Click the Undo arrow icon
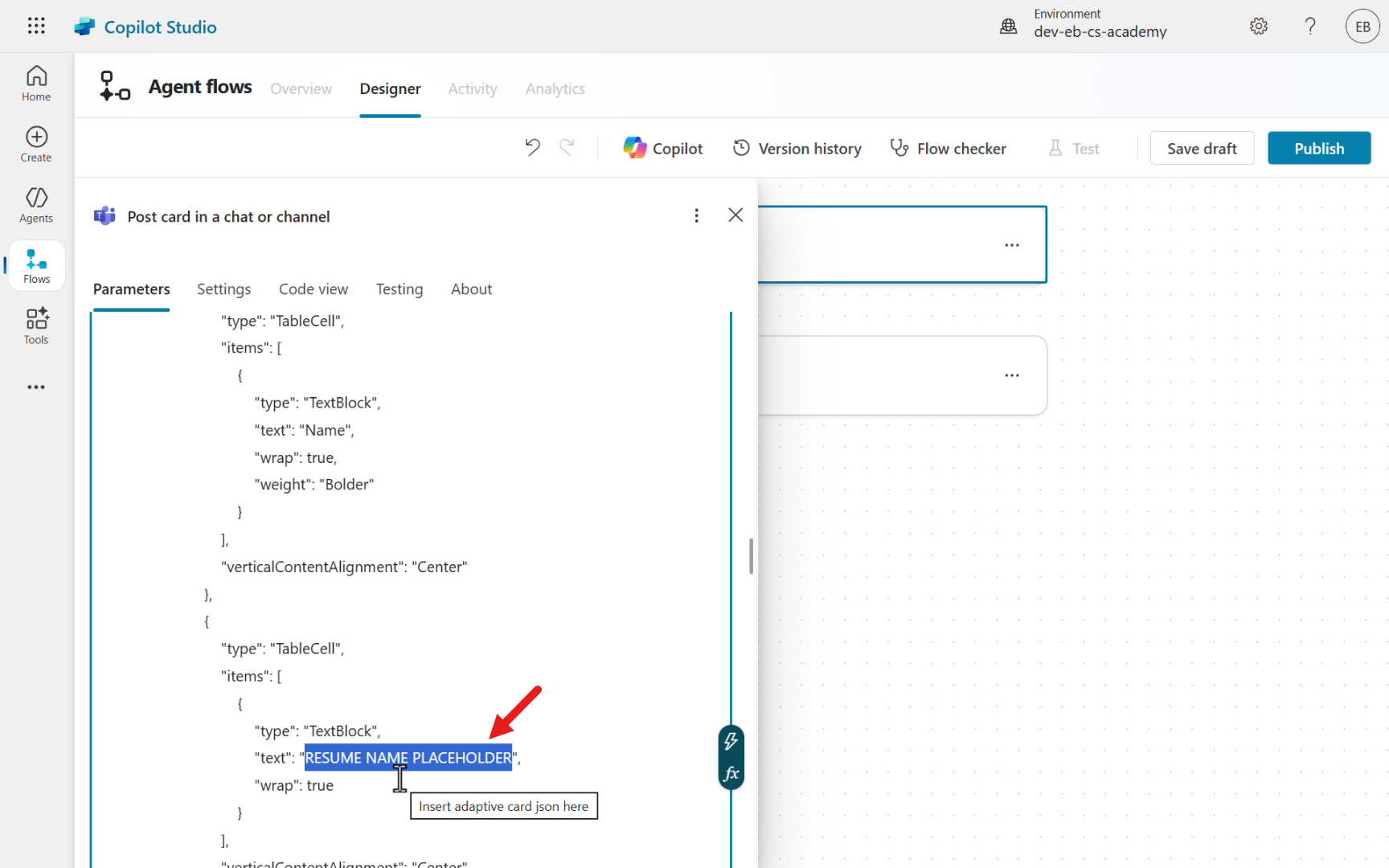 point(532,148)
